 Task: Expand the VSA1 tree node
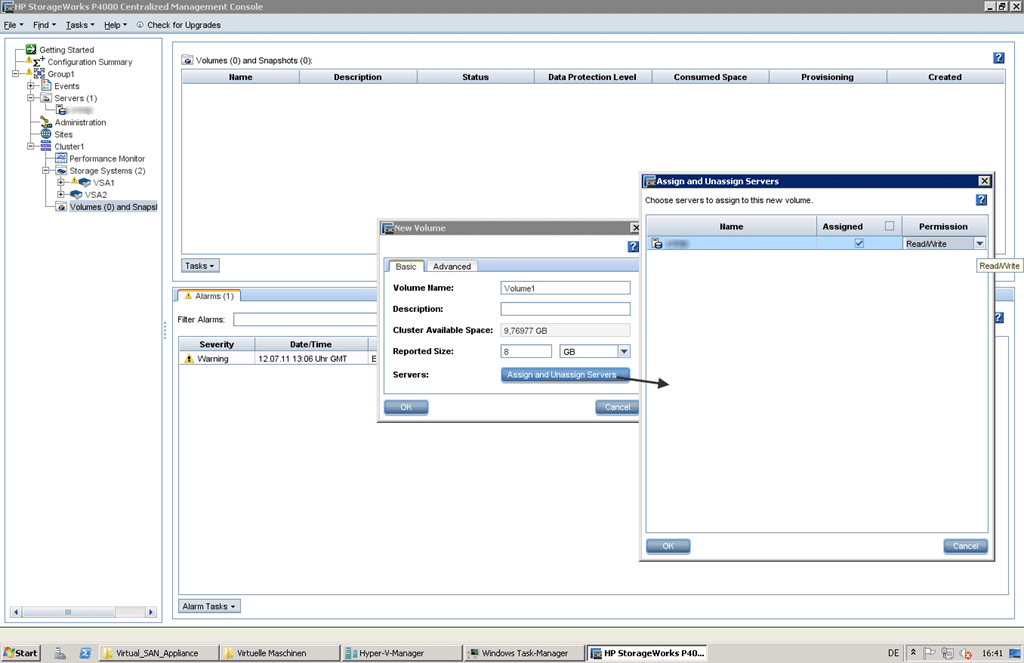(x=61, y=182)
